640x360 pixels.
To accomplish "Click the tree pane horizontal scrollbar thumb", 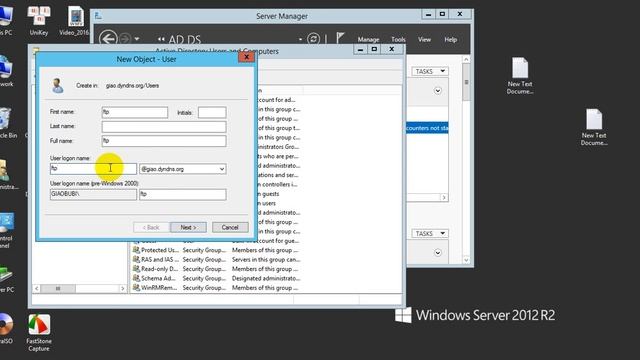I will click(58, 289).
